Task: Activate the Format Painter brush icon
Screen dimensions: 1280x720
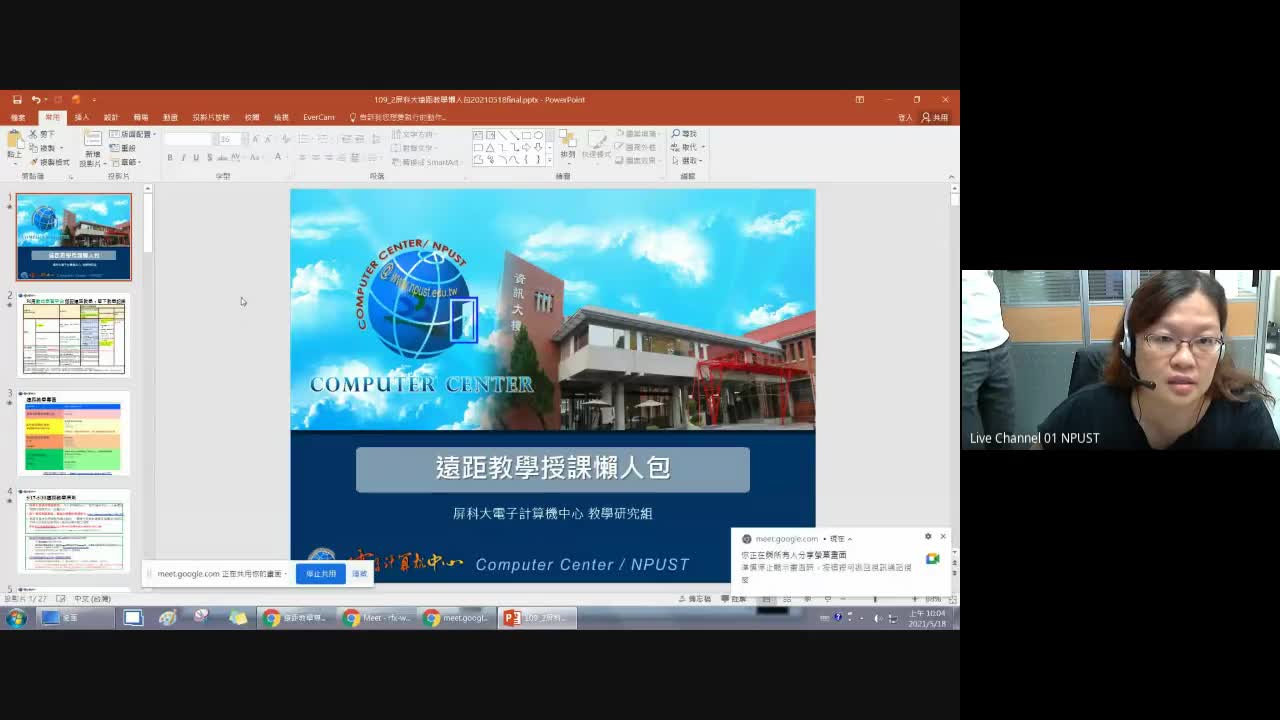Action: (50, 162)
